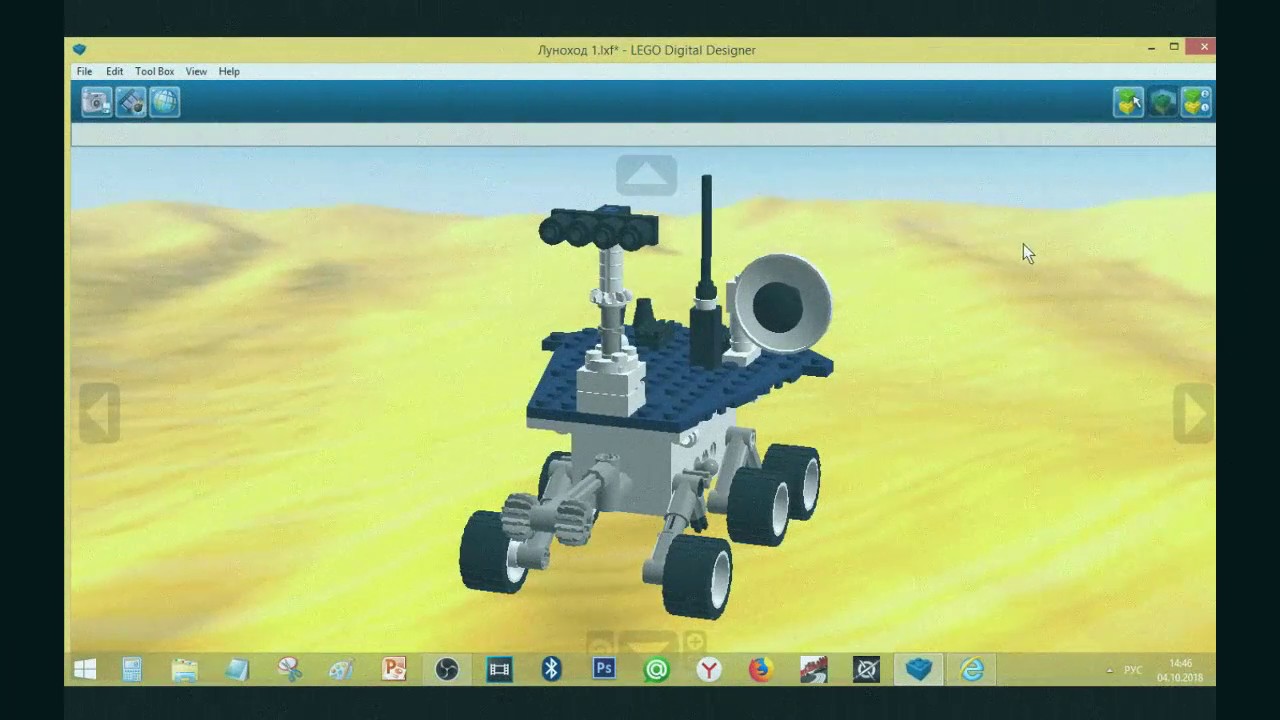Click the rover's satellite dish
Image resolution: width=1280 pixels, height=720 pixels.
click(x=782, y=302)
